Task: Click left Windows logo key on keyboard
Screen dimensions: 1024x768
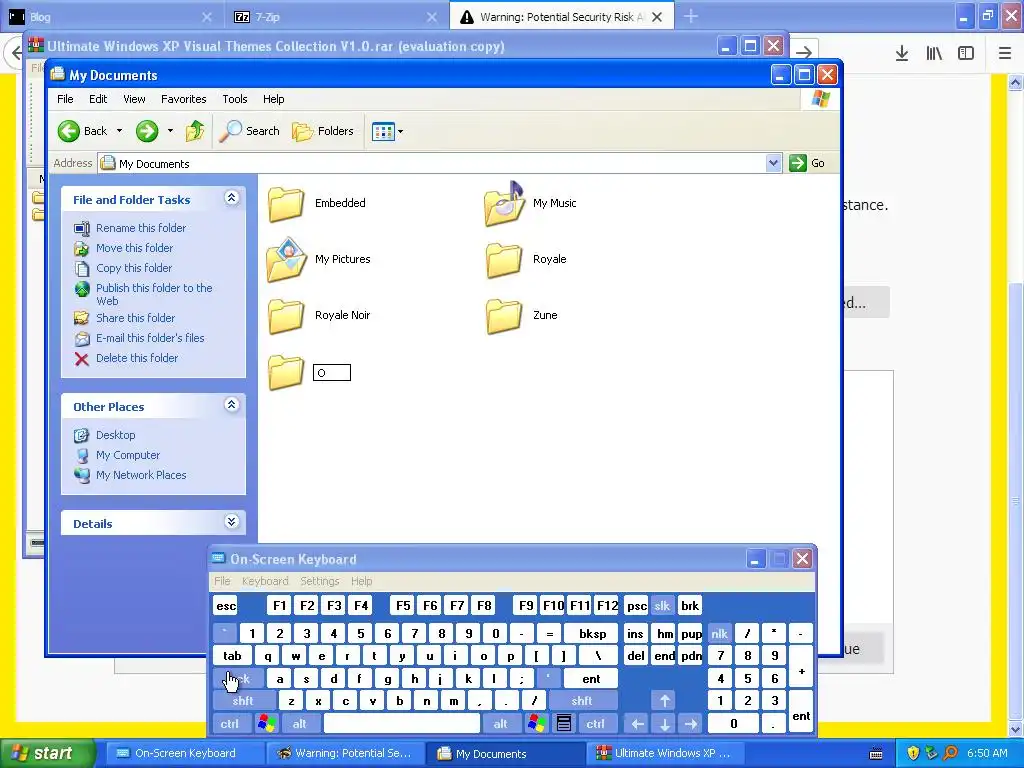Action: pos(266,724)
